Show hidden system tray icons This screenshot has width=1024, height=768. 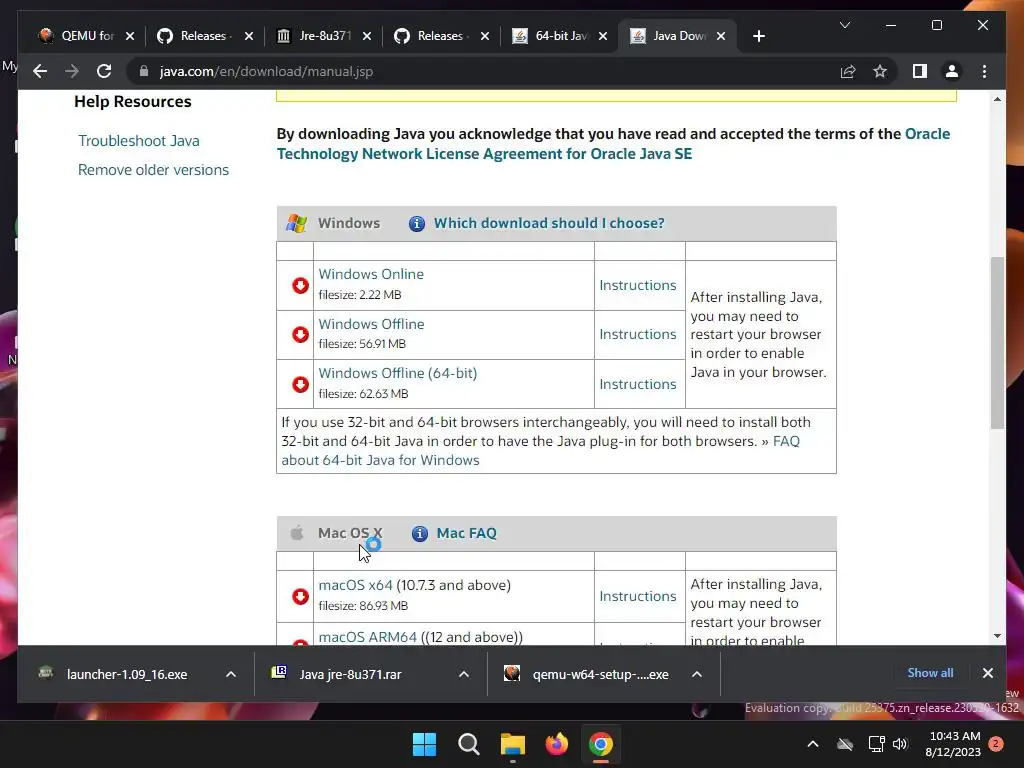[x=813, y=744]
